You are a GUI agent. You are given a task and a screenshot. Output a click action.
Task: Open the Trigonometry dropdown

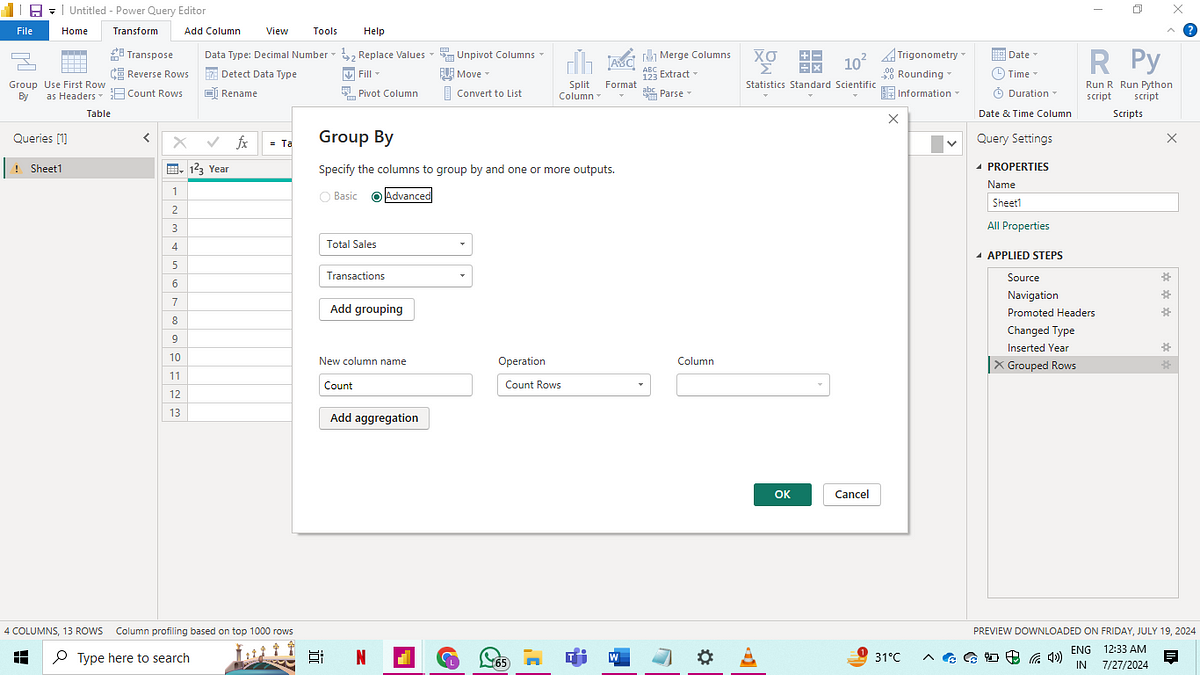pyautogui.click(x=924, y=55)
